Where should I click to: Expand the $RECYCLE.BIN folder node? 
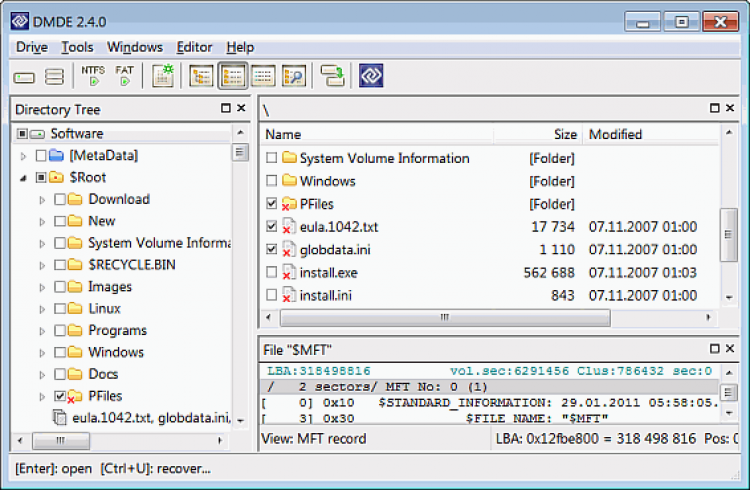click(42, 266)
